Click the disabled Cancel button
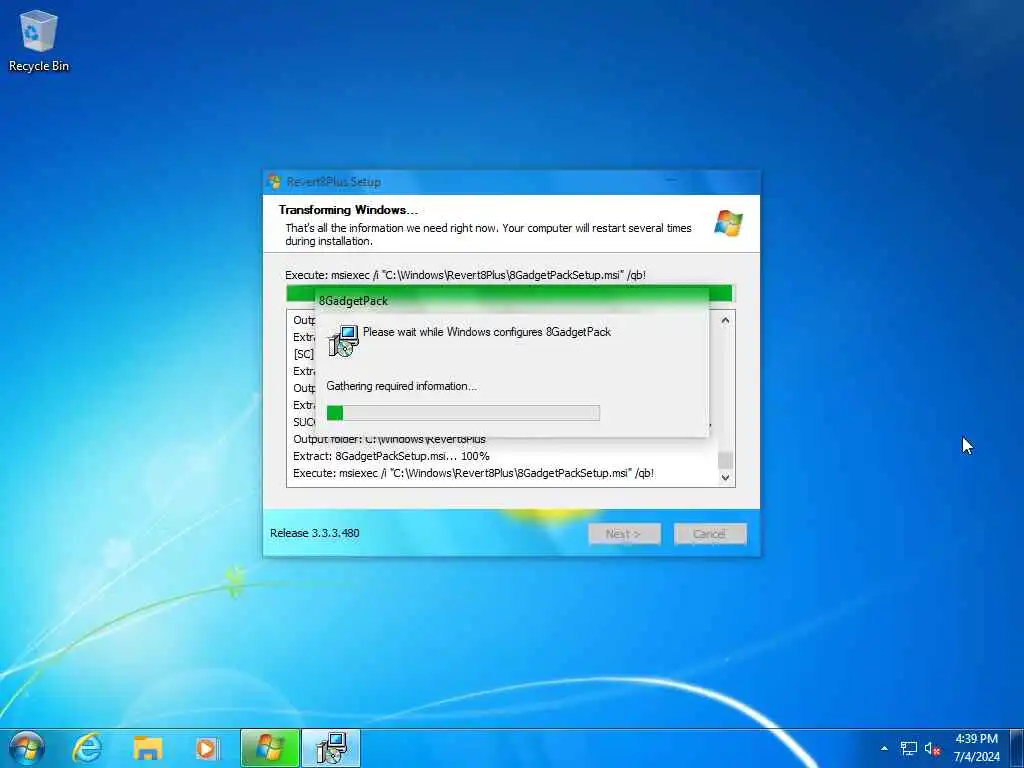The height and width of the screenshot is (768, 1024). (x=710, y=534)
